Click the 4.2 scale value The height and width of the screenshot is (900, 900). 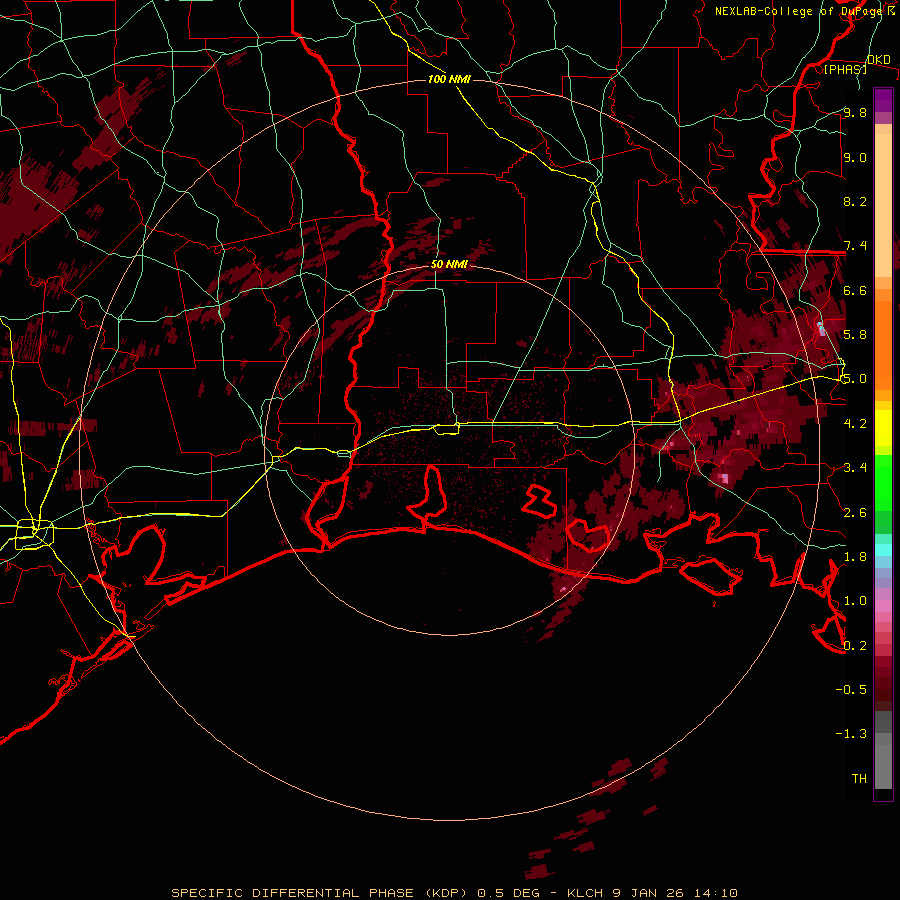(x=855, y=424)
